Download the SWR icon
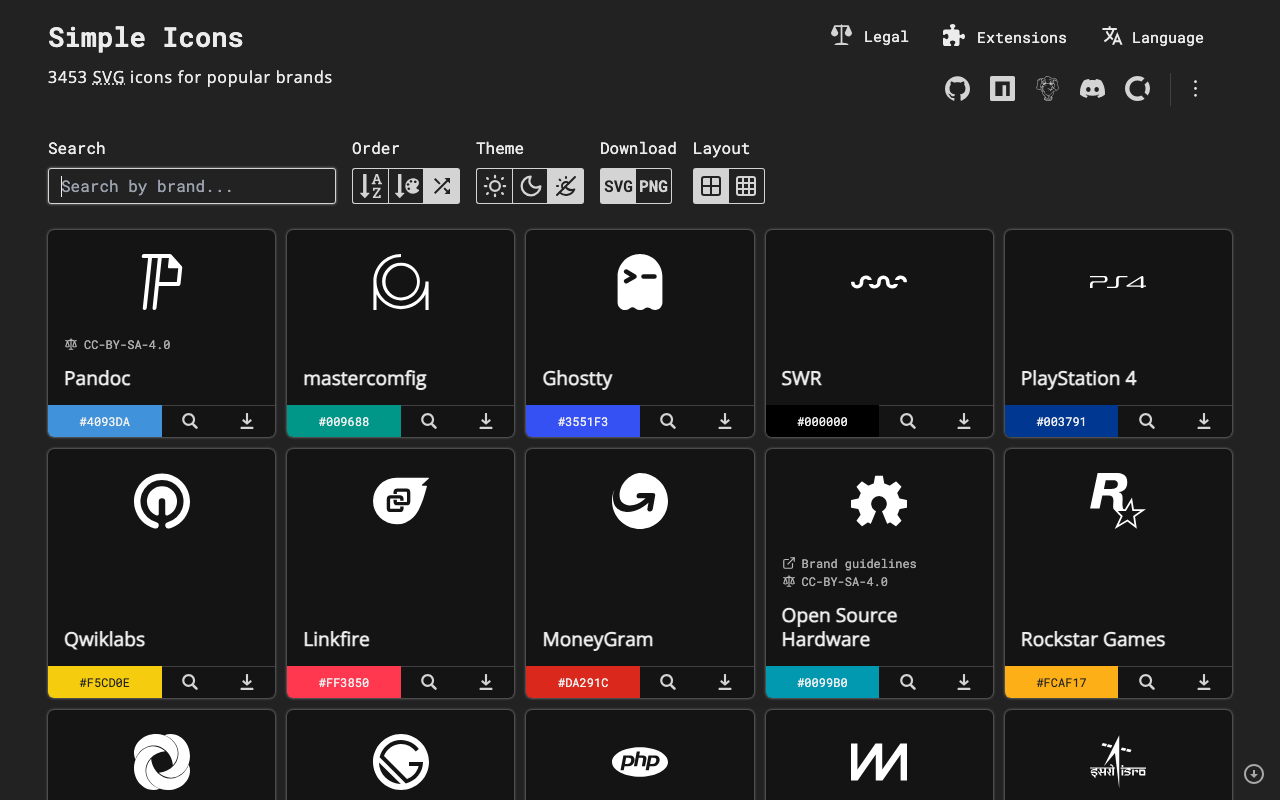The width and height of the screenshot is (1280, 800). [x=964, y=421]
